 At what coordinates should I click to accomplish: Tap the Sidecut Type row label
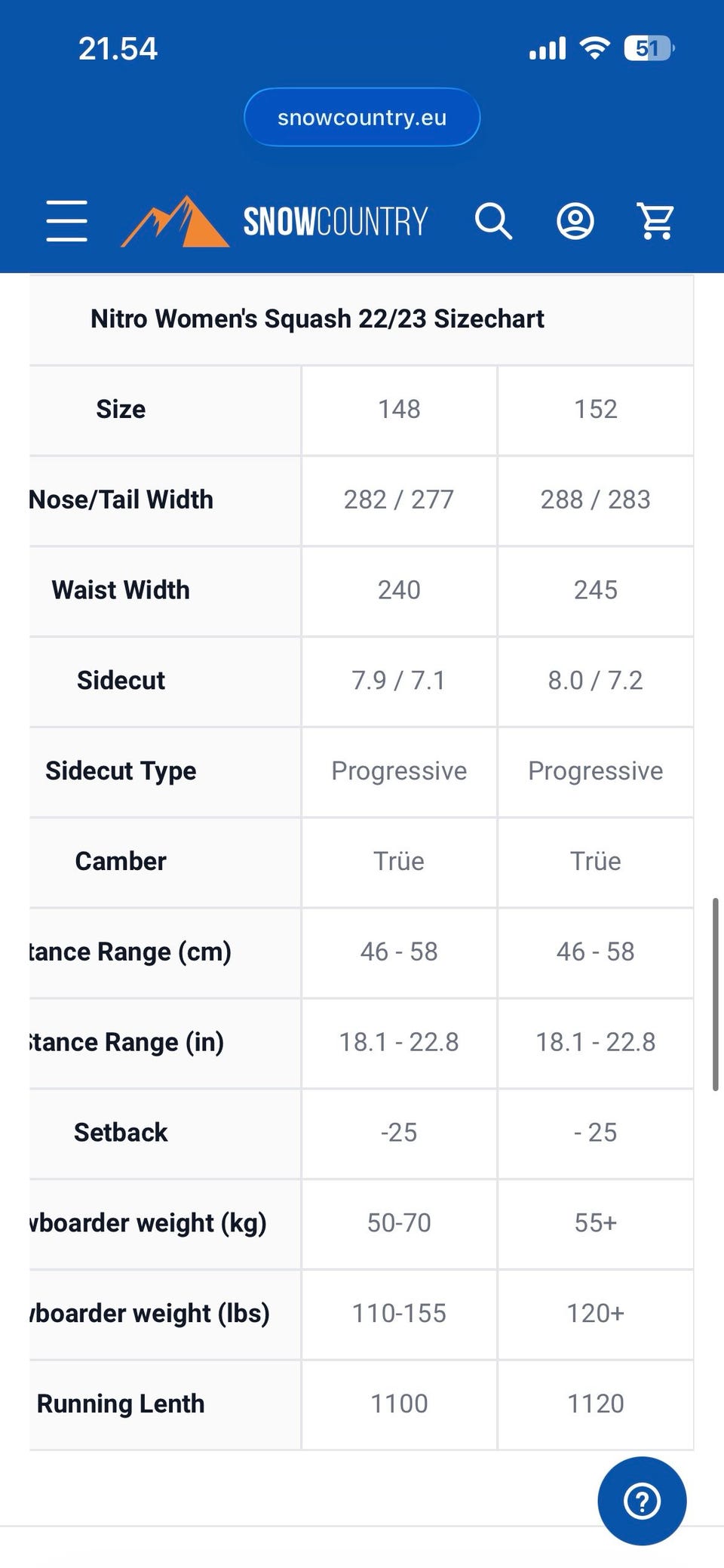pos(121,771)
